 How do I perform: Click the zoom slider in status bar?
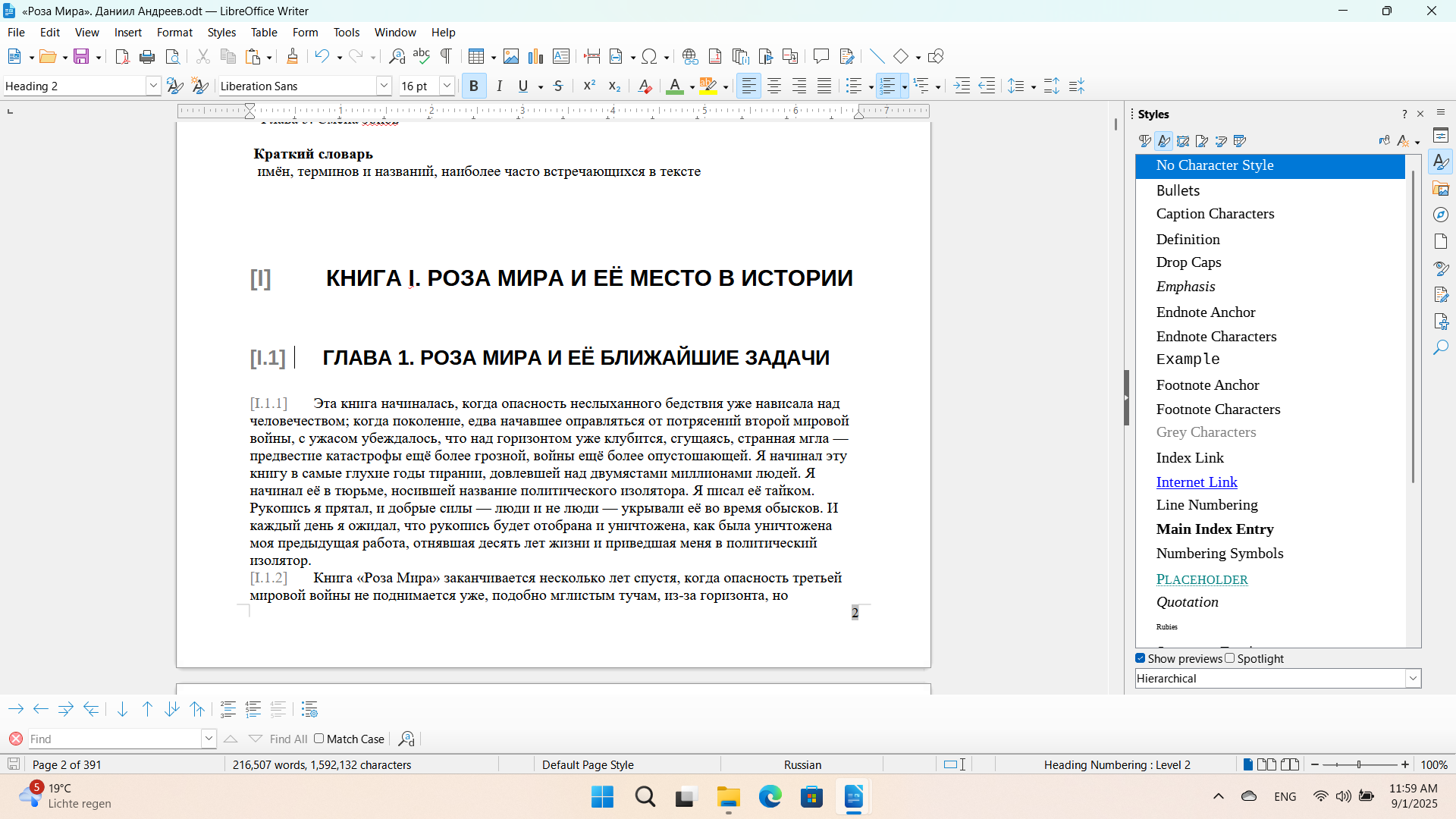[x=1360, y=764]
